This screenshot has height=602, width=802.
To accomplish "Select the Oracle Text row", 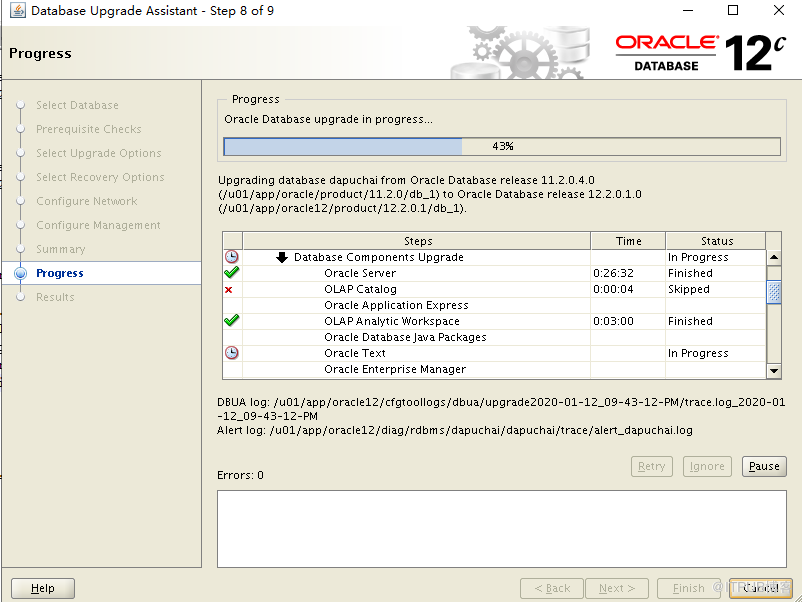I will 494,353.
